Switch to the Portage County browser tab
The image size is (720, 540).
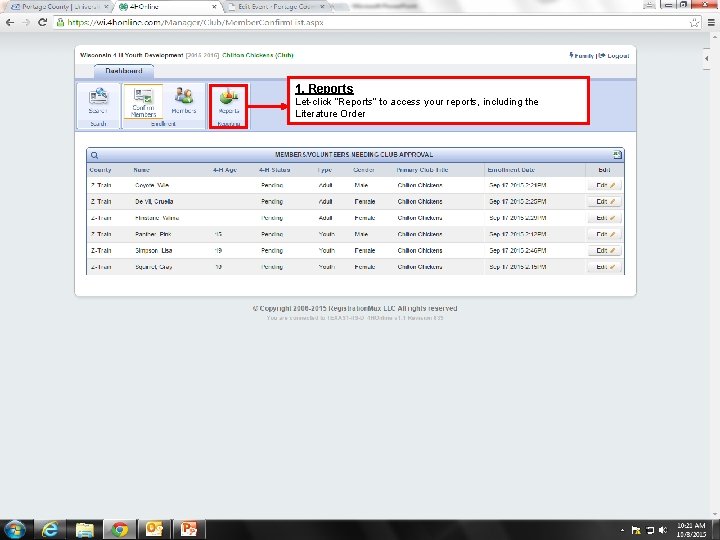(x=59, y=6)
